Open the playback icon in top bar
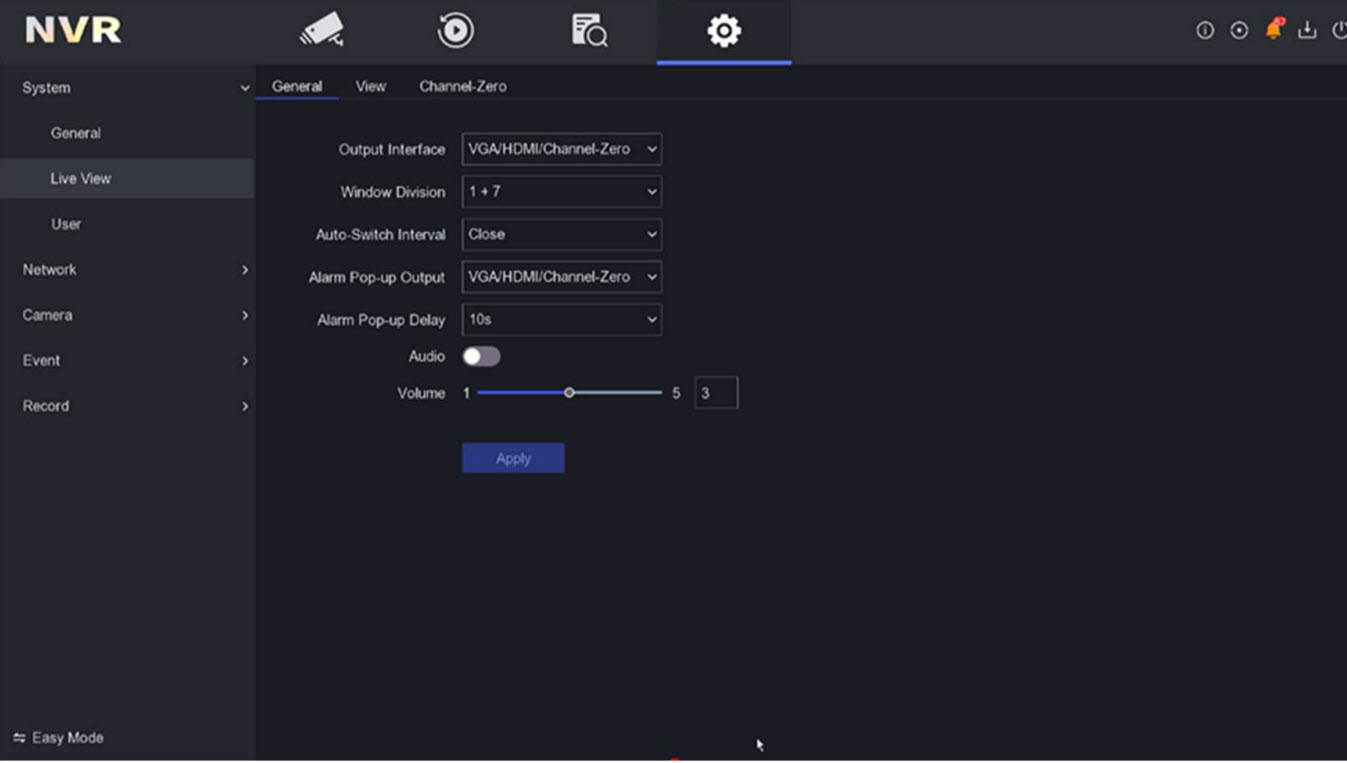 point(455,30)
